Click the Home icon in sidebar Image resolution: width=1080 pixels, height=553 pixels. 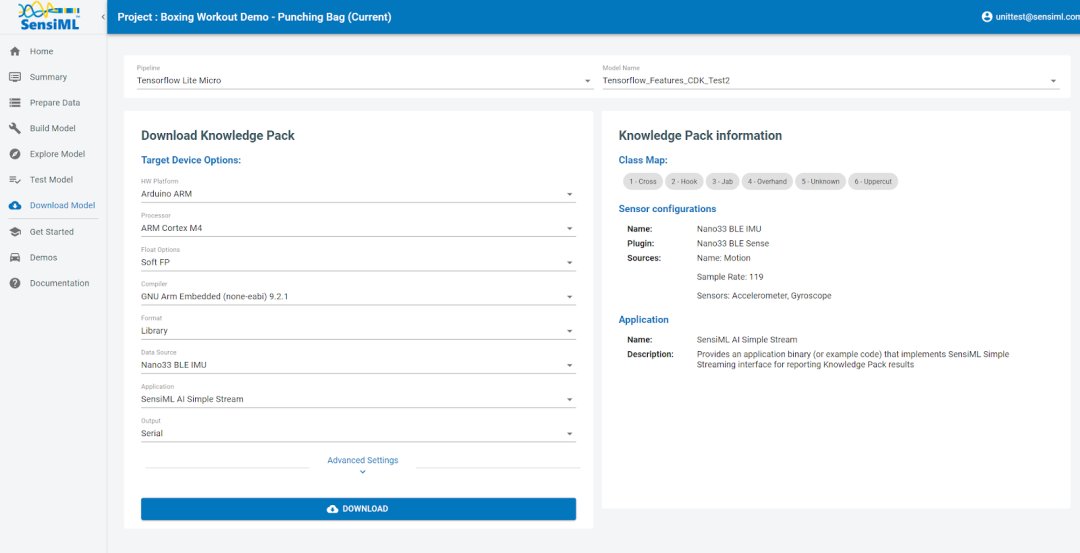[15, 51]
